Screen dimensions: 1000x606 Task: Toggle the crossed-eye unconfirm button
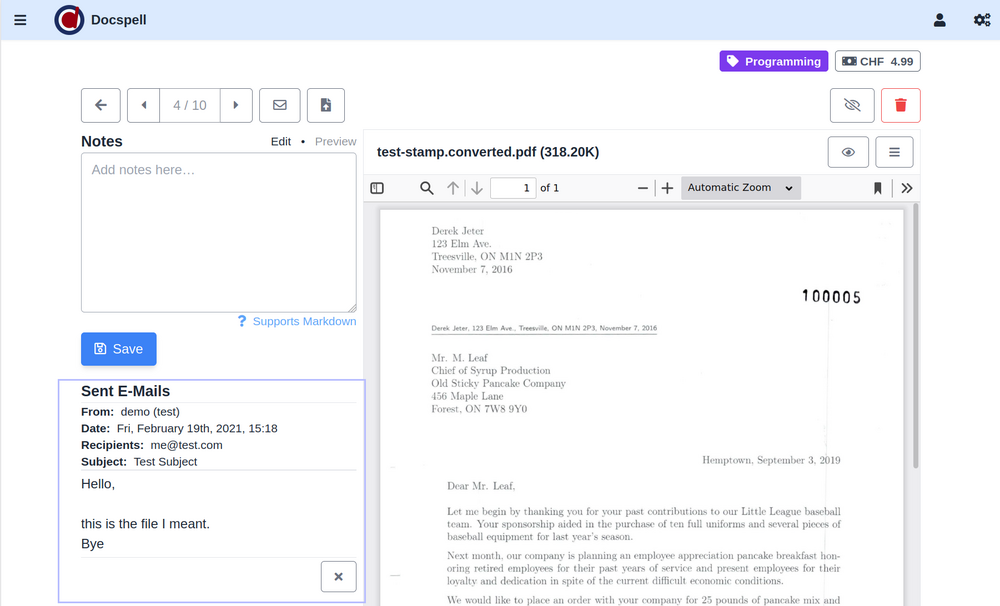[852, 105]
